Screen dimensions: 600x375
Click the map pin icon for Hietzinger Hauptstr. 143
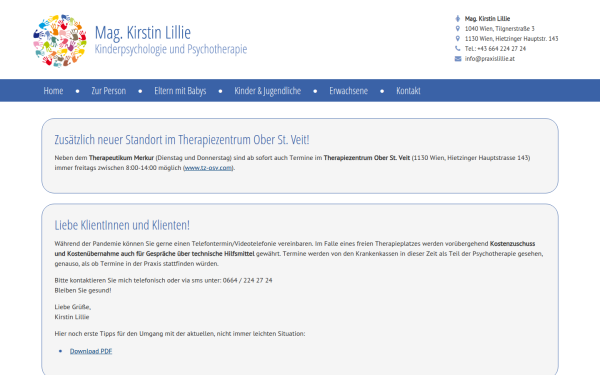click(x=457, y=38)
